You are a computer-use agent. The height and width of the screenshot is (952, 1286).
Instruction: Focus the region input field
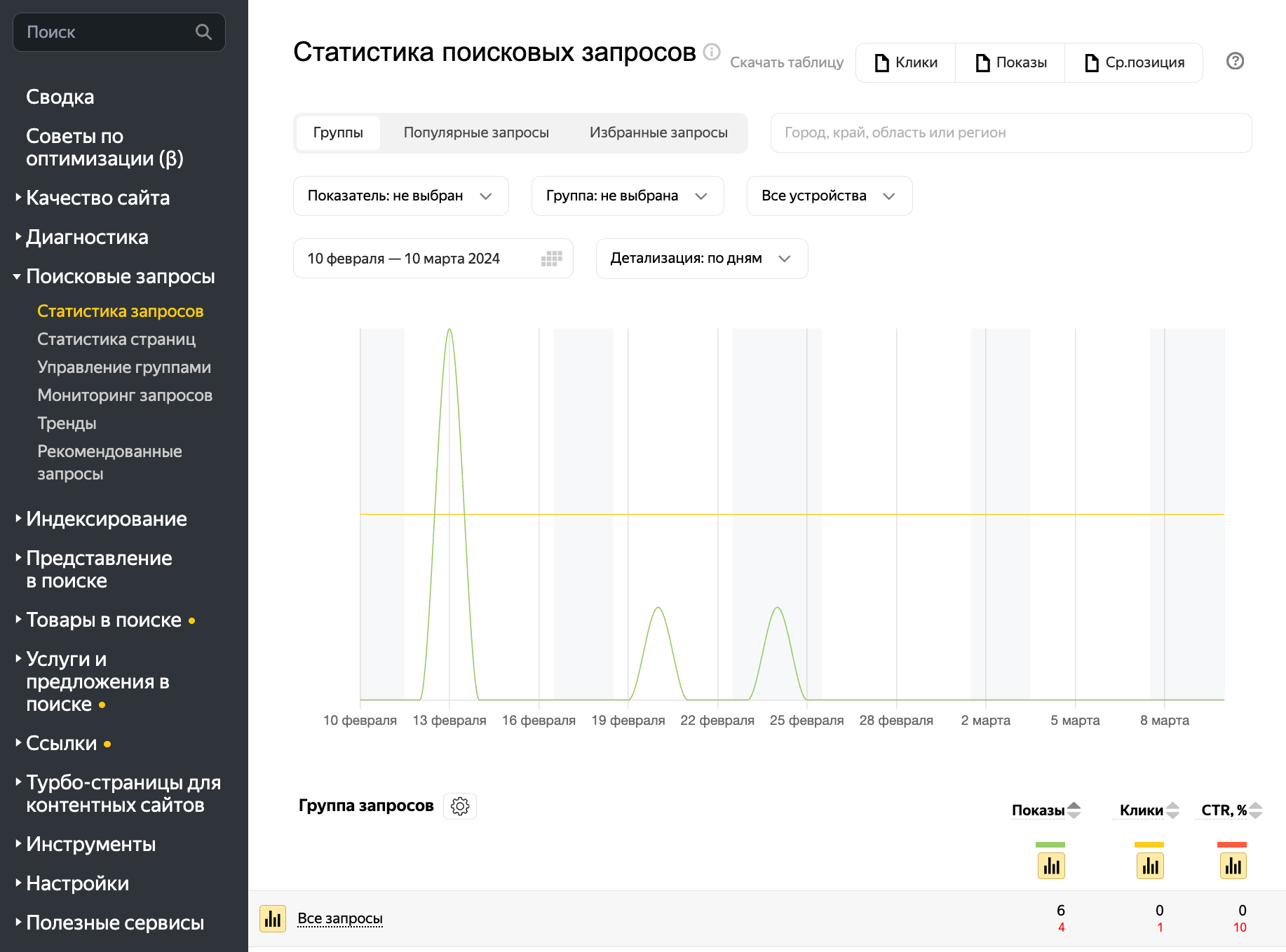pyautogui.click(x=1011, y=132)
